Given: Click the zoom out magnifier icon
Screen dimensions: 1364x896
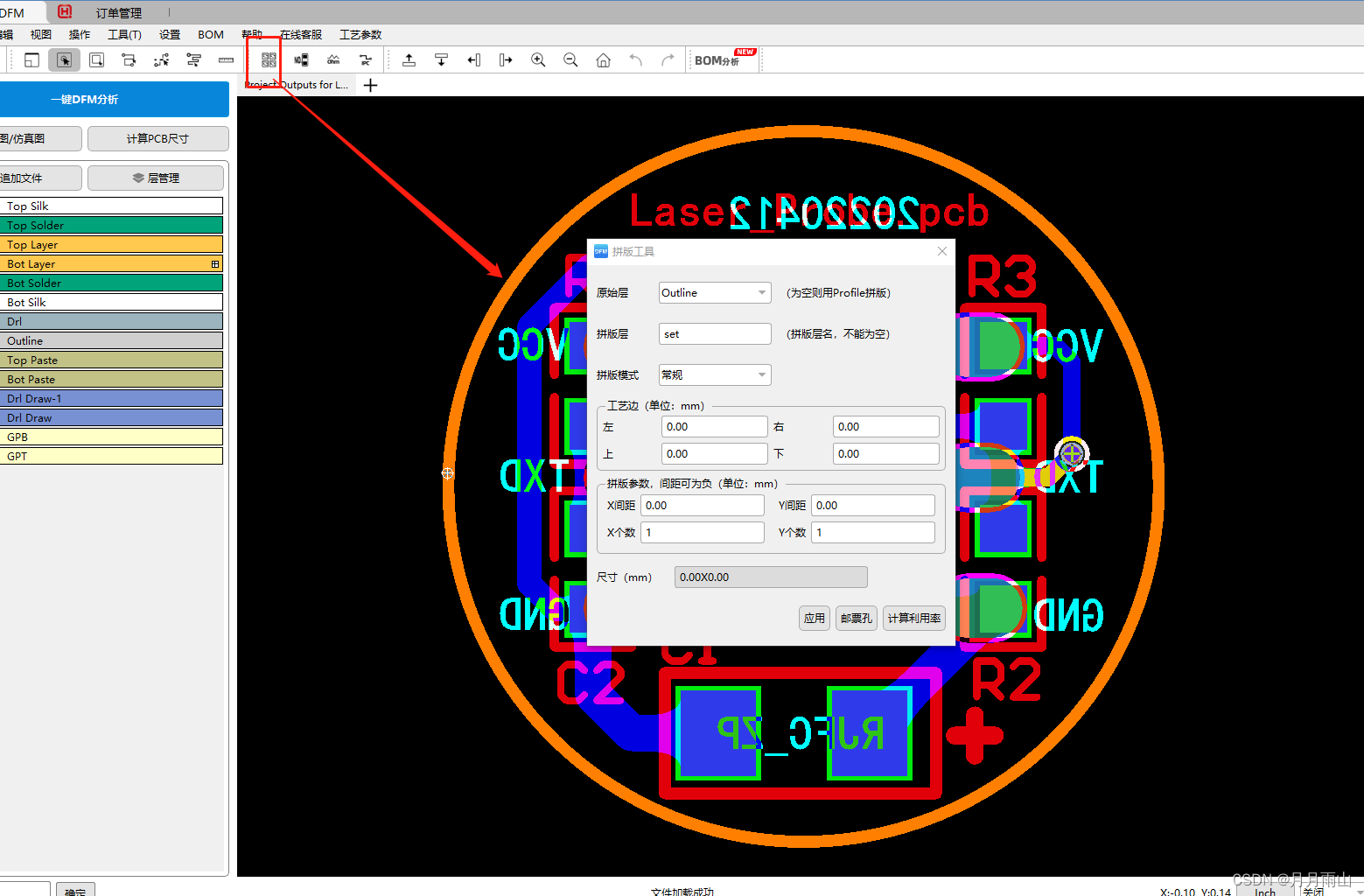Looking at the screenshot, I should click(x=570, y=59).
